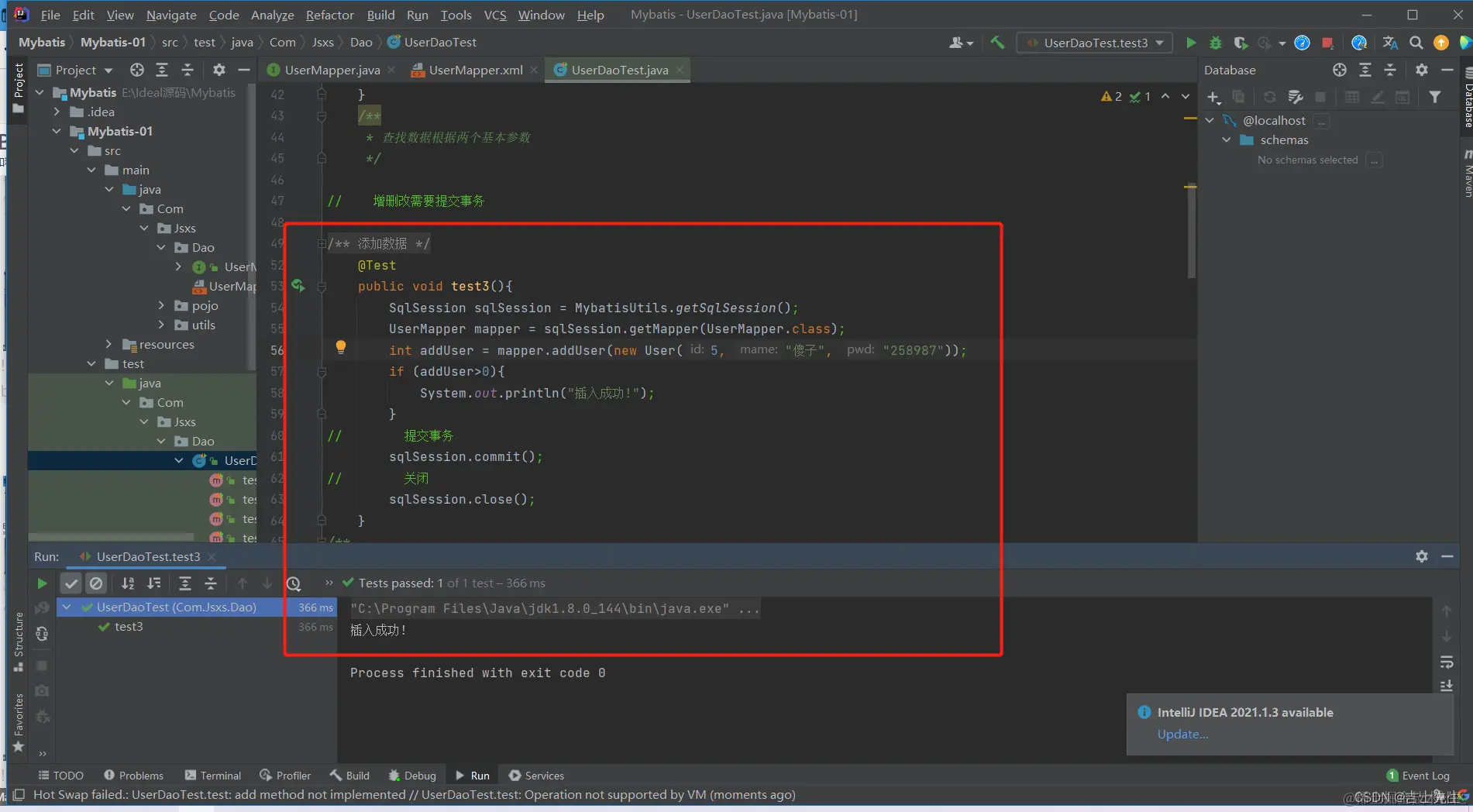Build the project with the hammer icon

997,43
